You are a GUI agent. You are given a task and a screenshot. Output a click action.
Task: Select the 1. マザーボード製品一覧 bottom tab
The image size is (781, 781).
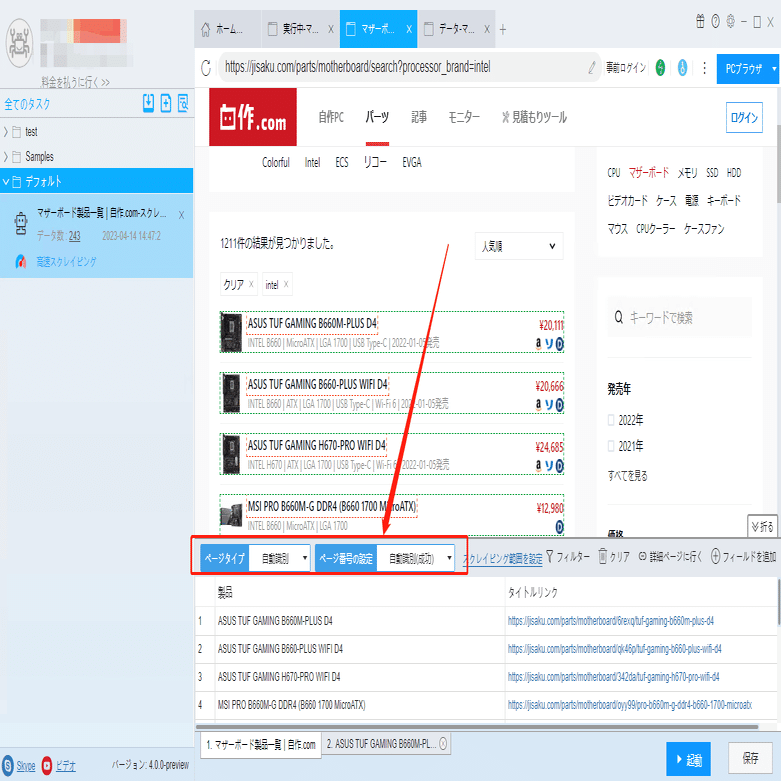coord(261,745)
